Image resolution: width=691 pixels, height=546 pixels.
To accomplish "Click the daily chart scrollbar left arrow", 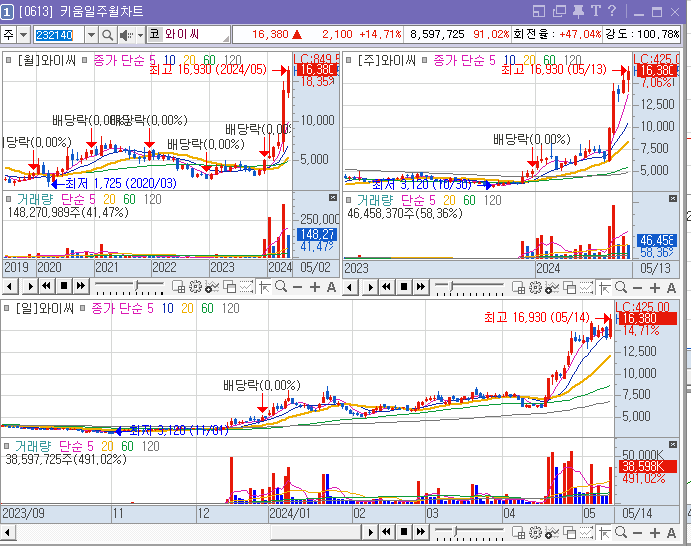I will [8, 532].
